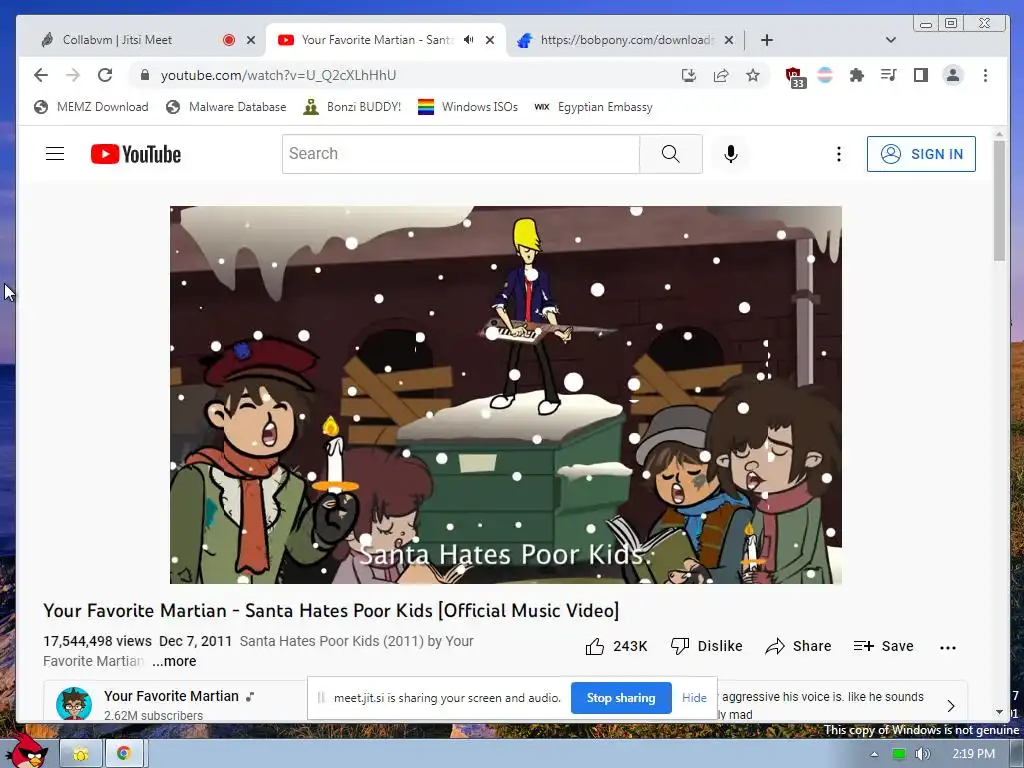Reload the YouTube page
Screen dimensions: 1024x768
(105, 75)
